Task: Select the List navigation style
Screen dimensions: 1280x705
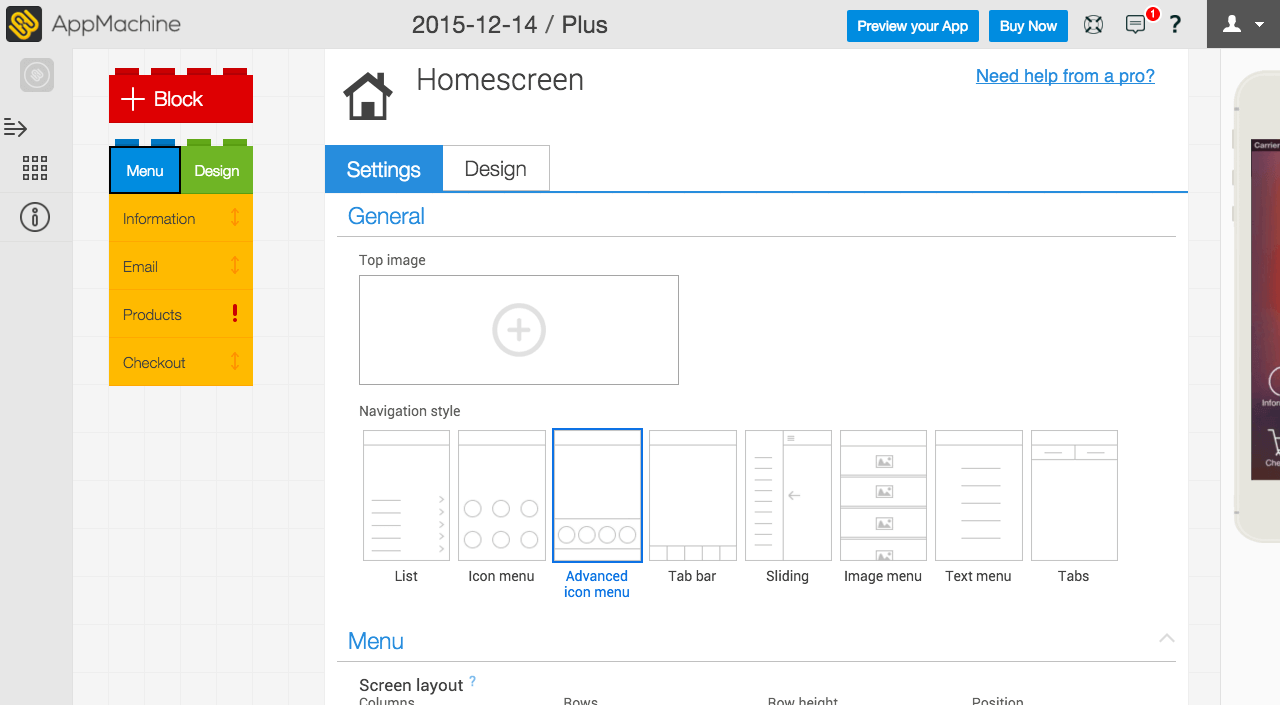Action: 406,496
